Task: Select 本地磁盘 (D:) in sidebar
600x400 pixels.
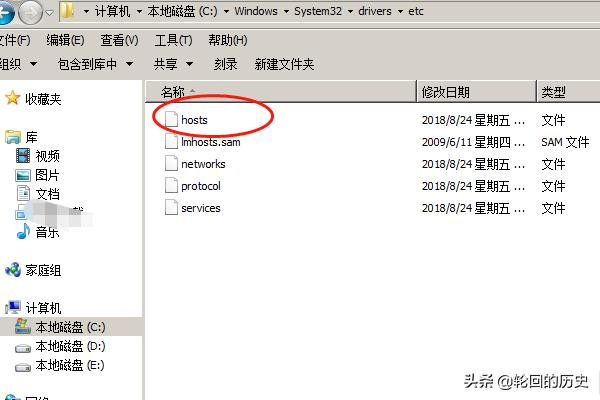Action: pyautogui.click(x=70, y=346)
